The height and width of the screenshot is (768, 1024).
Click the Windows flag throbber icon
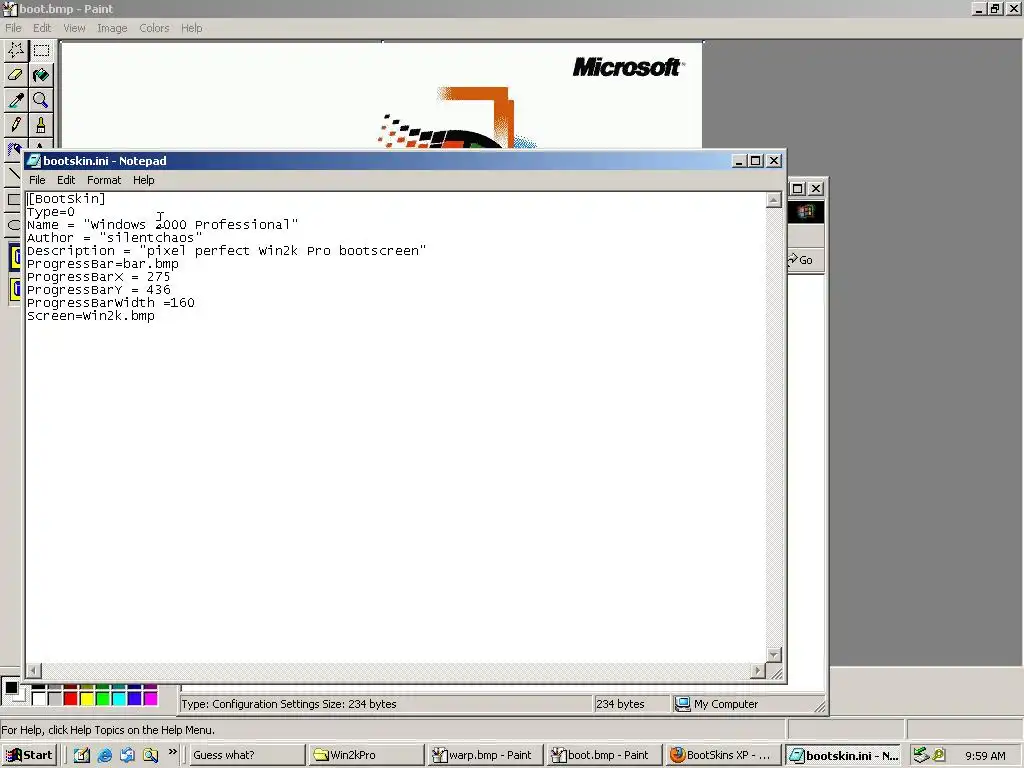click(805, 212)
